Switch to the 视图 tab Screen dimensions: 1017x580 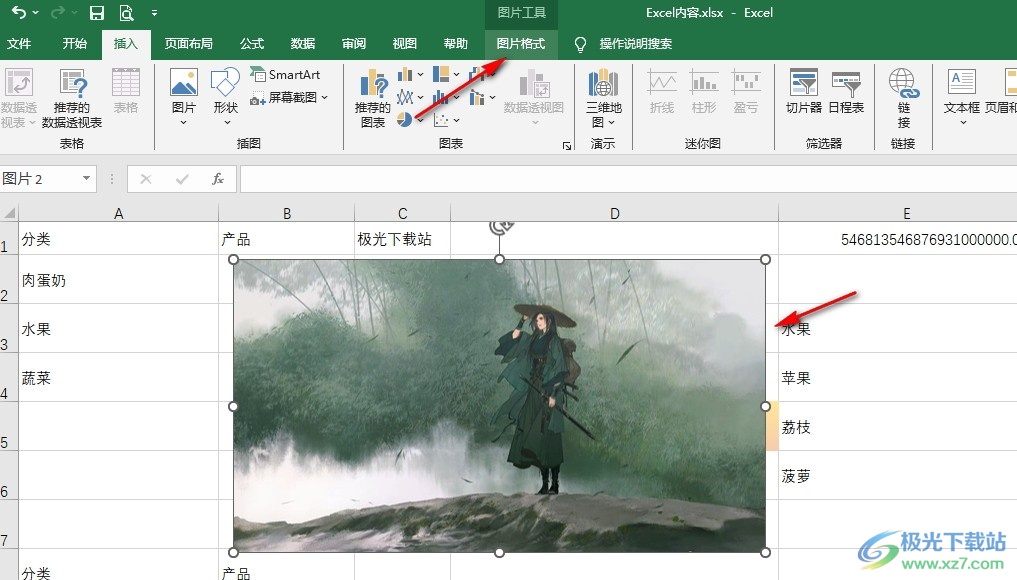click(405, 43)
